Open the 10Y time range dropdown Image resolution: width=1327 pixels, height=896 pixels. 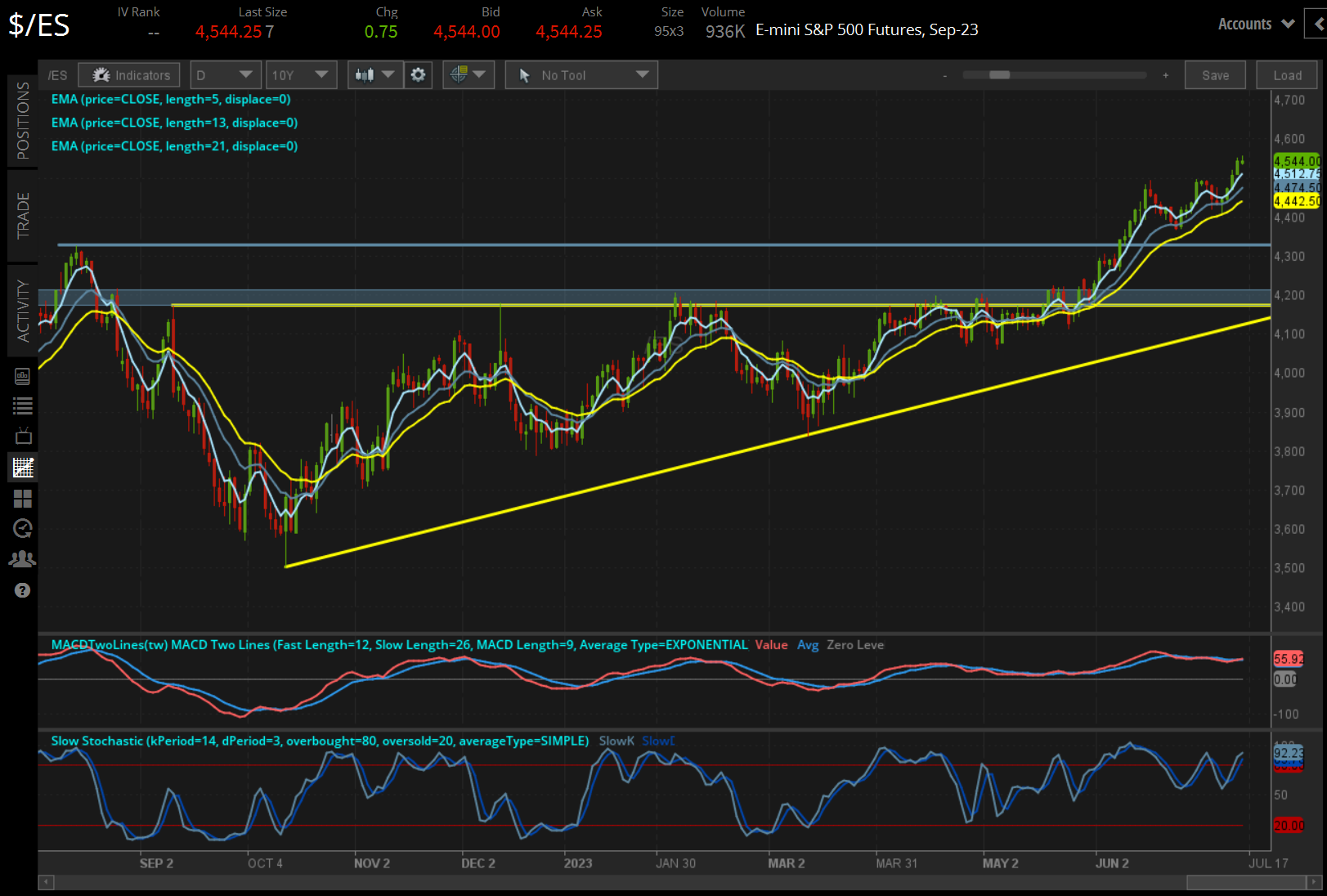(300, 74)
